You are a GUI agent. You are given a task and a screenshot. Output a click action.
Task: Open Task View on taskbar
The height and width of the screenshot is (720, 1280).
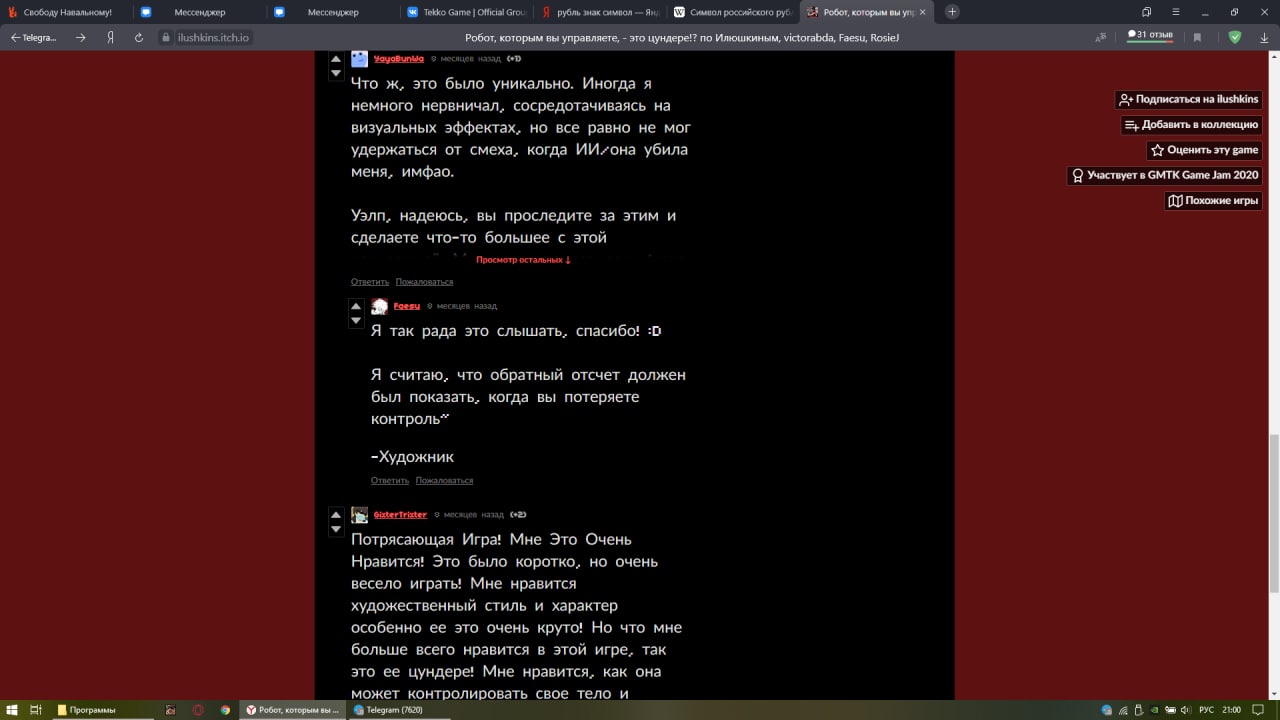coord(35,710)
